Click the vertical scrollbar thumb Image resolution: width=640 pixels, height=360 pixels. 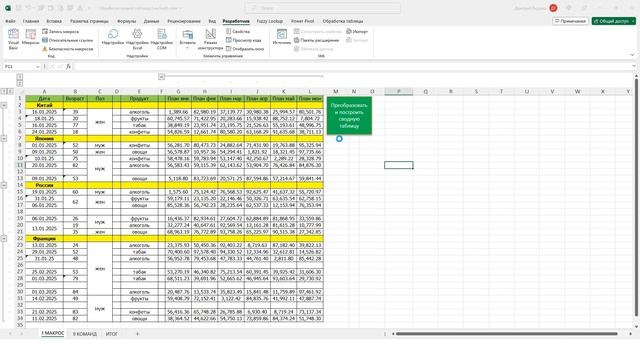pos(636,198)
